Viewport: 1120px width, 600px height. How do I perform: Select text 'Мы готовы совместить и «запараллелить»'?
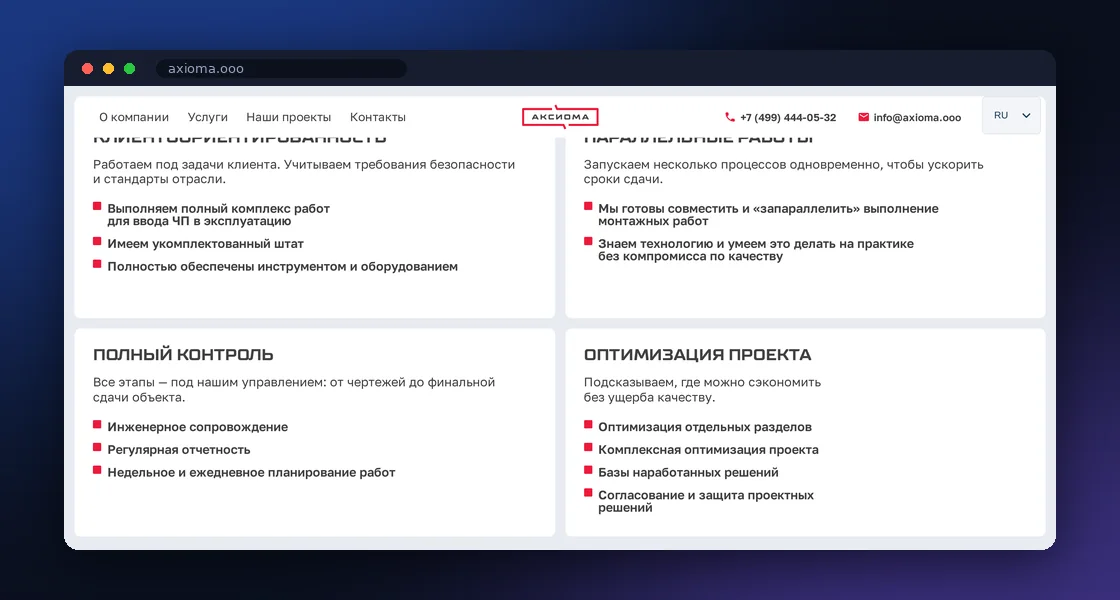click(728, 209)
